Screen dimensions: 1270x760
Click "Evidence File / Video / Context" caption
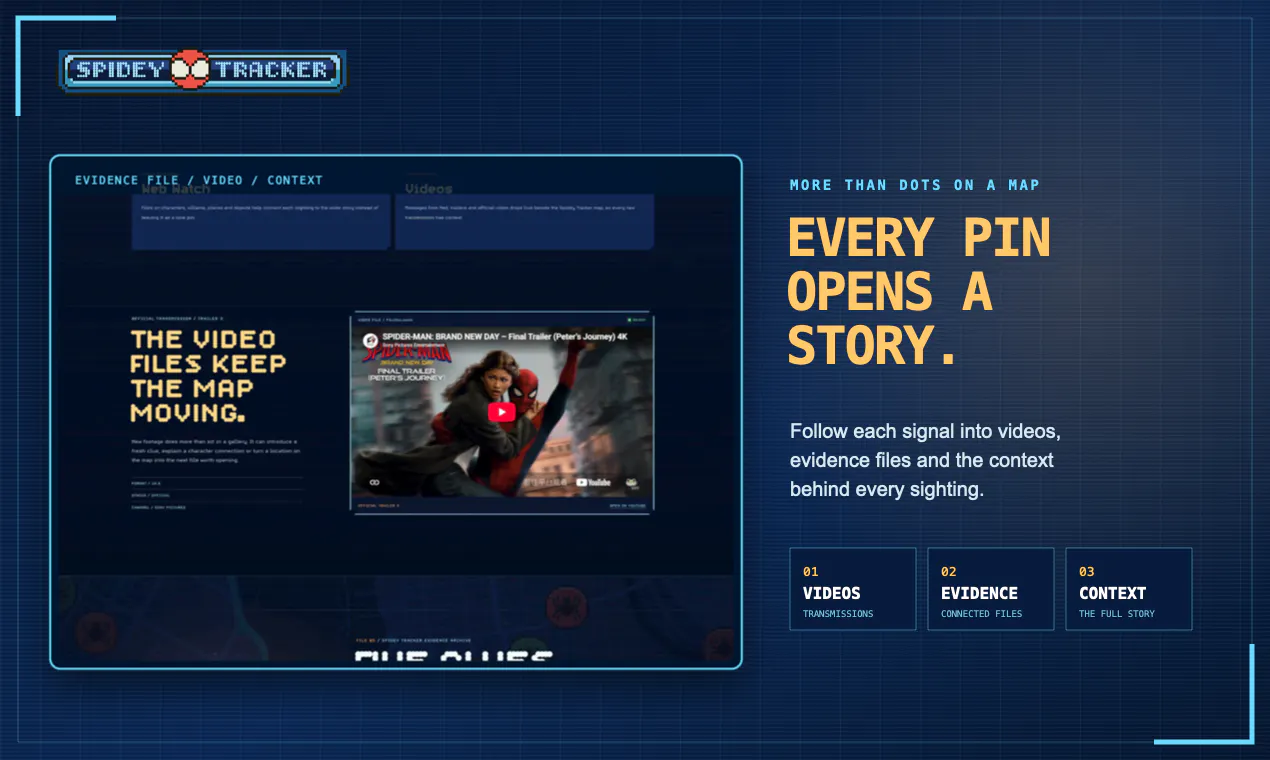[199, 180]
